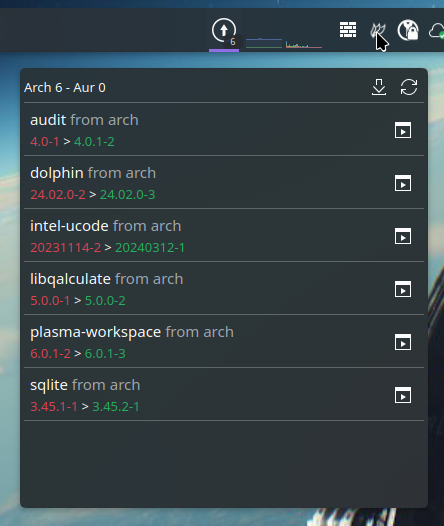Run the update for sqlite package

coord(403,395)
